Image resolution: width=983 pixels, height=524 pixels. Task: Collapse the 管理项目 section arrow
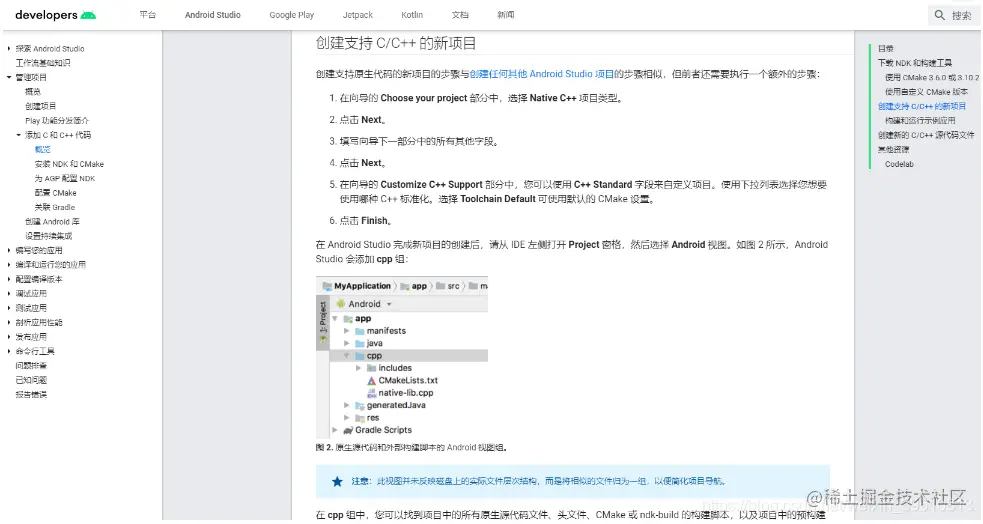[9, 77]
